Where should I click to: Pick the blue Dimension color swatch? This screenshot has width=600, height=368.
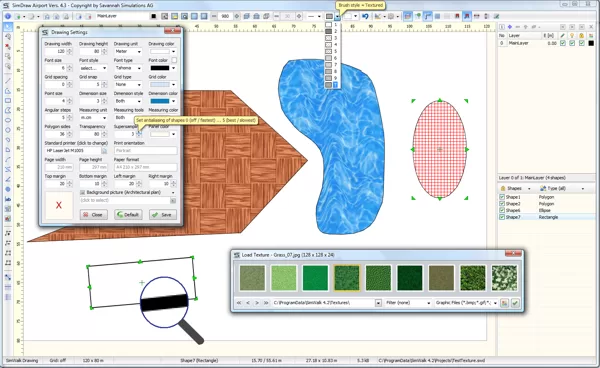tap(160, 101)
